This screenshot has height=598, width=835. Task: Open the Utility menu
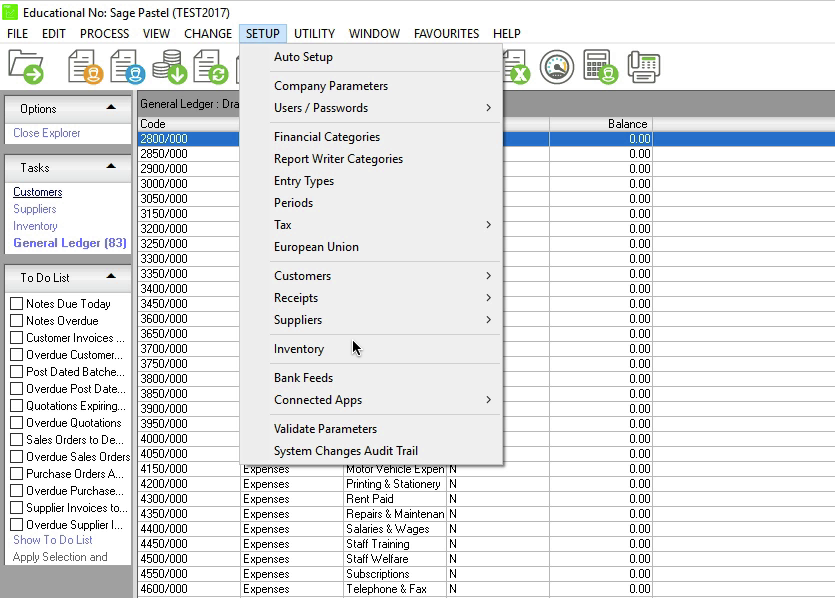pyautogui.click(x=314, y=33)
